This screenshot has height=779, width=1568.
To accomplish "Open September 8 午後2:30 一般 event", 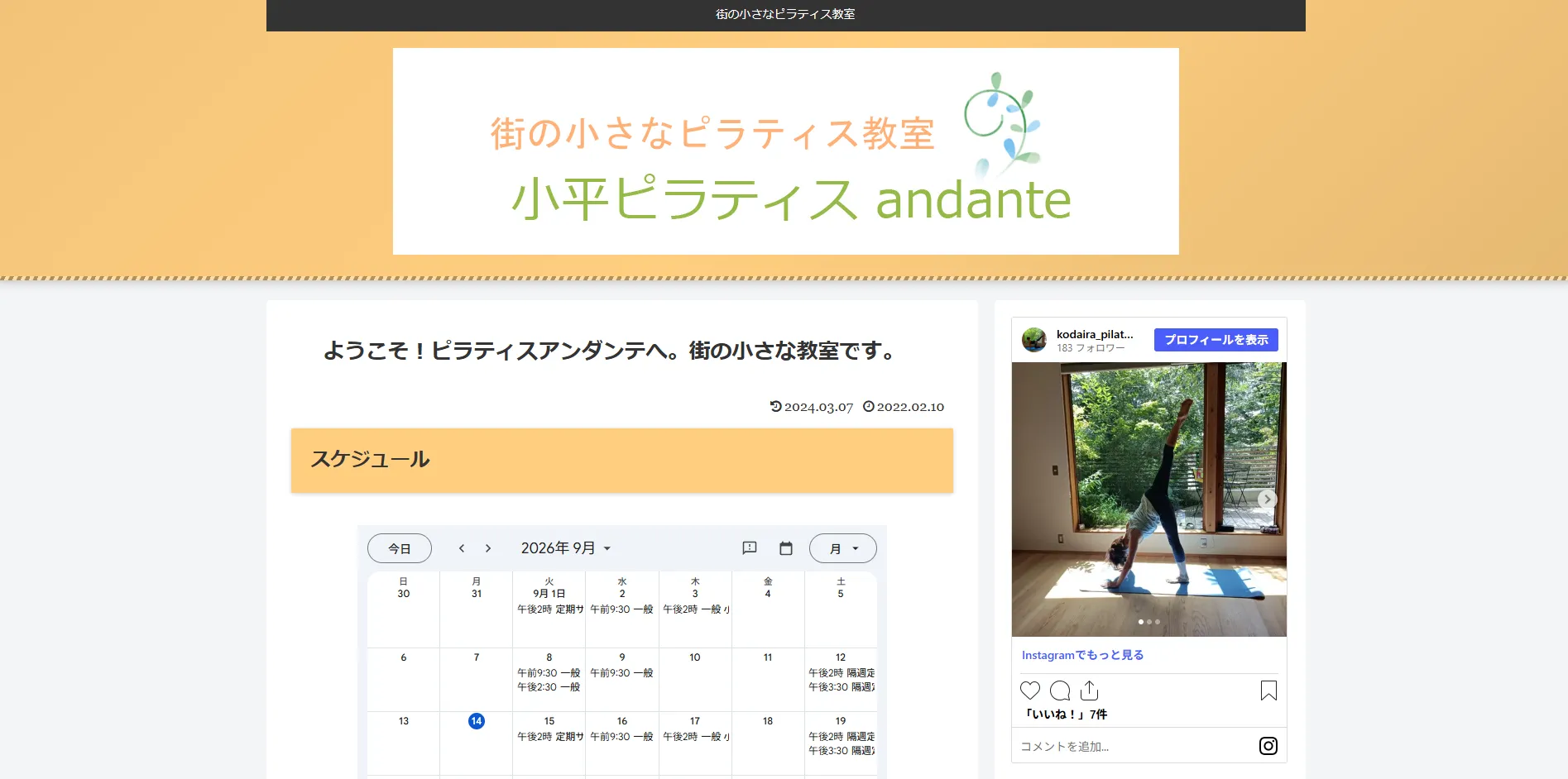I will [549, 687].
